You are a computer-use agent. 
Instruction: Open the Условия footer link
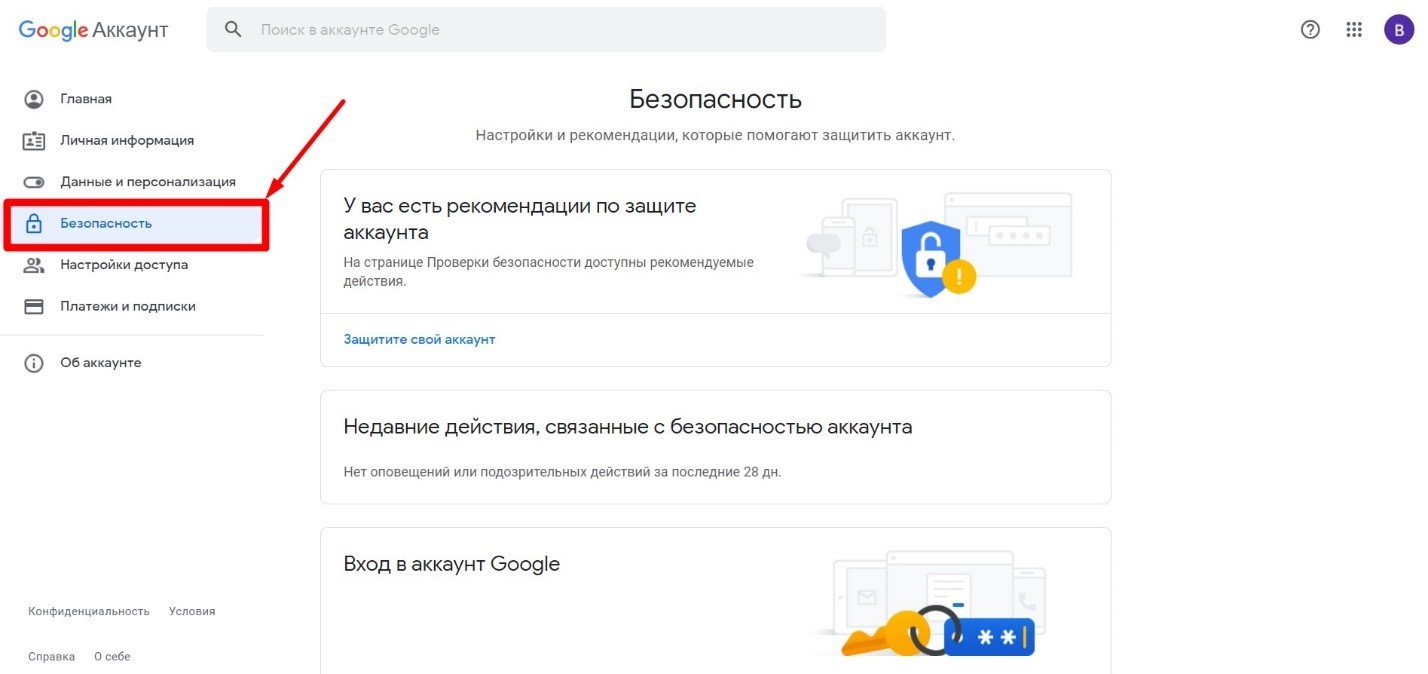(x=192, y=611)
